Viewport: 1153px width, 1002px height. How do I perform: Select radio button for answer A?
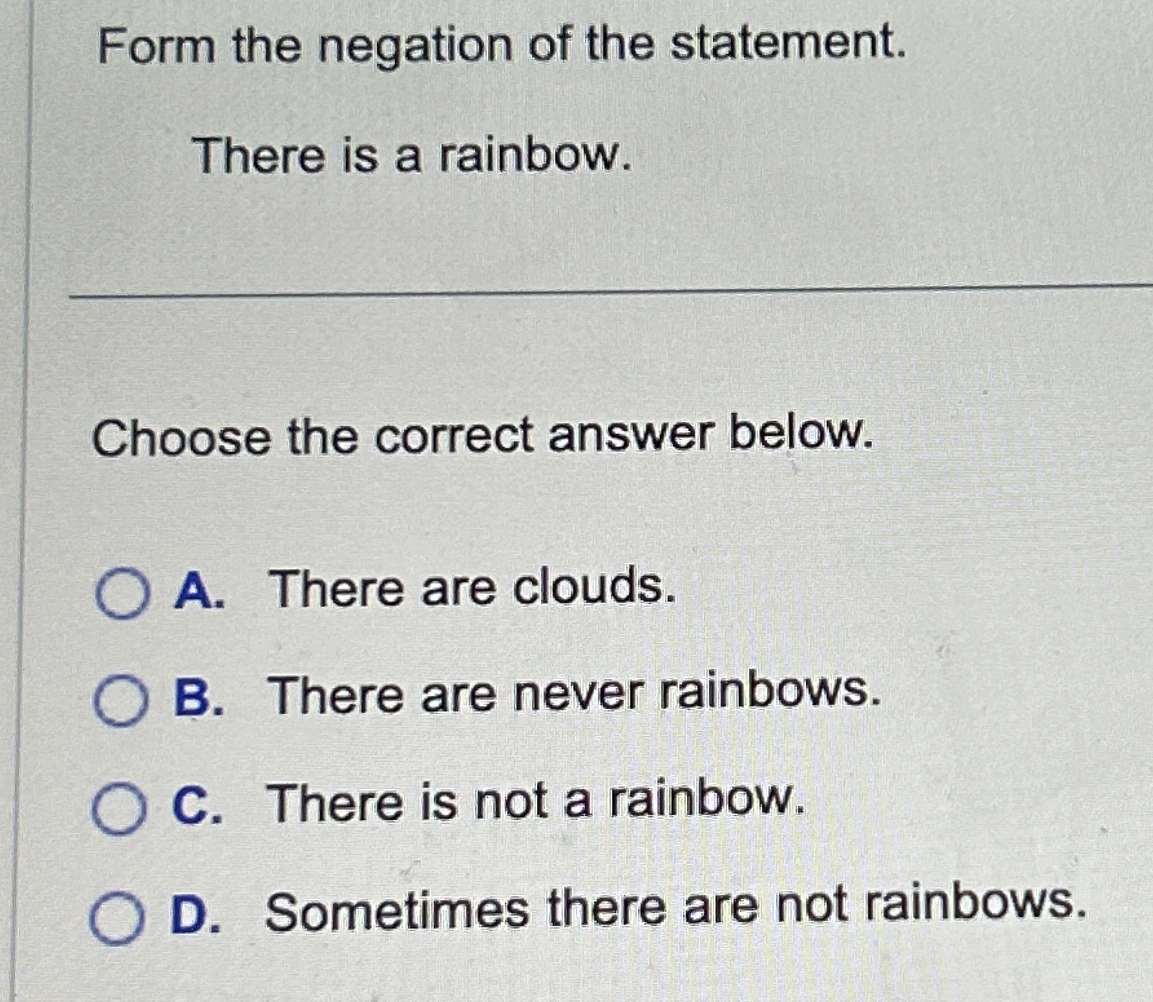[x=121, y=592]
